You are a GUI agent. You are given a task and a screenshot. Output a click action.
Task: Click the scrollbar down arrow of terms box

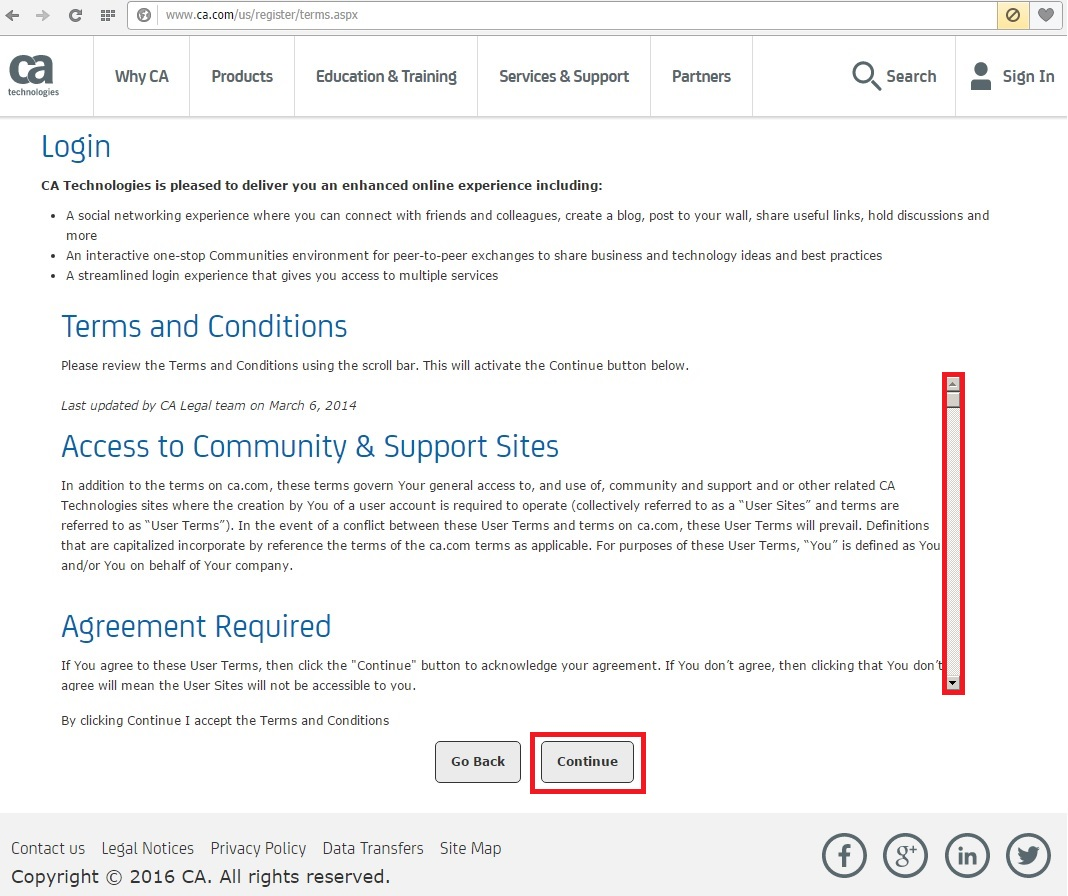tap(954, 683)
